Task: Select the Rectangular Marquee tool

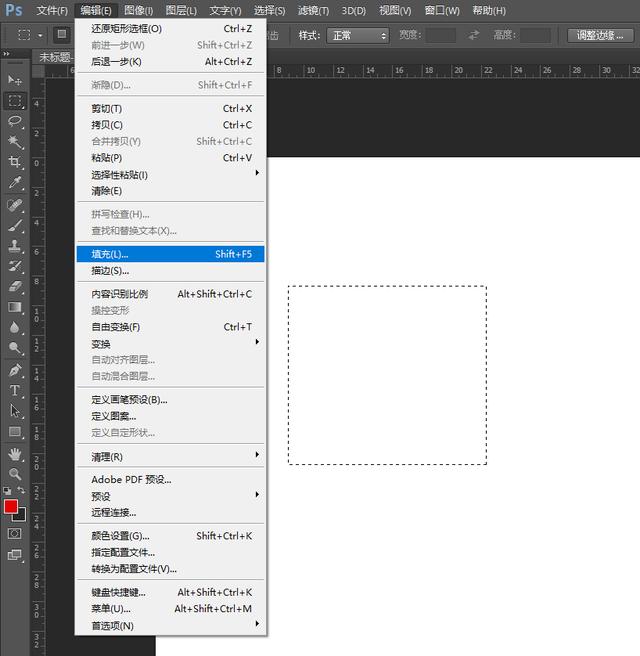Action: pos(15,101)
